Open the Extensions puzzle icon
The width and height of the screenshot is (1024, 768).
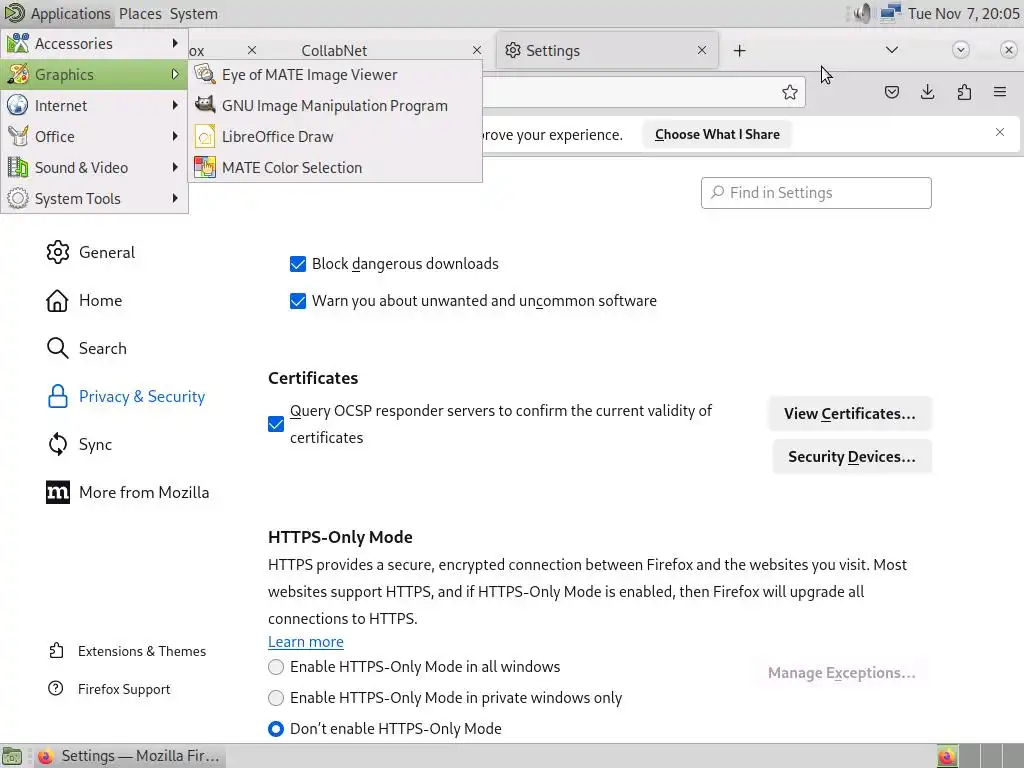[x=964, y=92]
